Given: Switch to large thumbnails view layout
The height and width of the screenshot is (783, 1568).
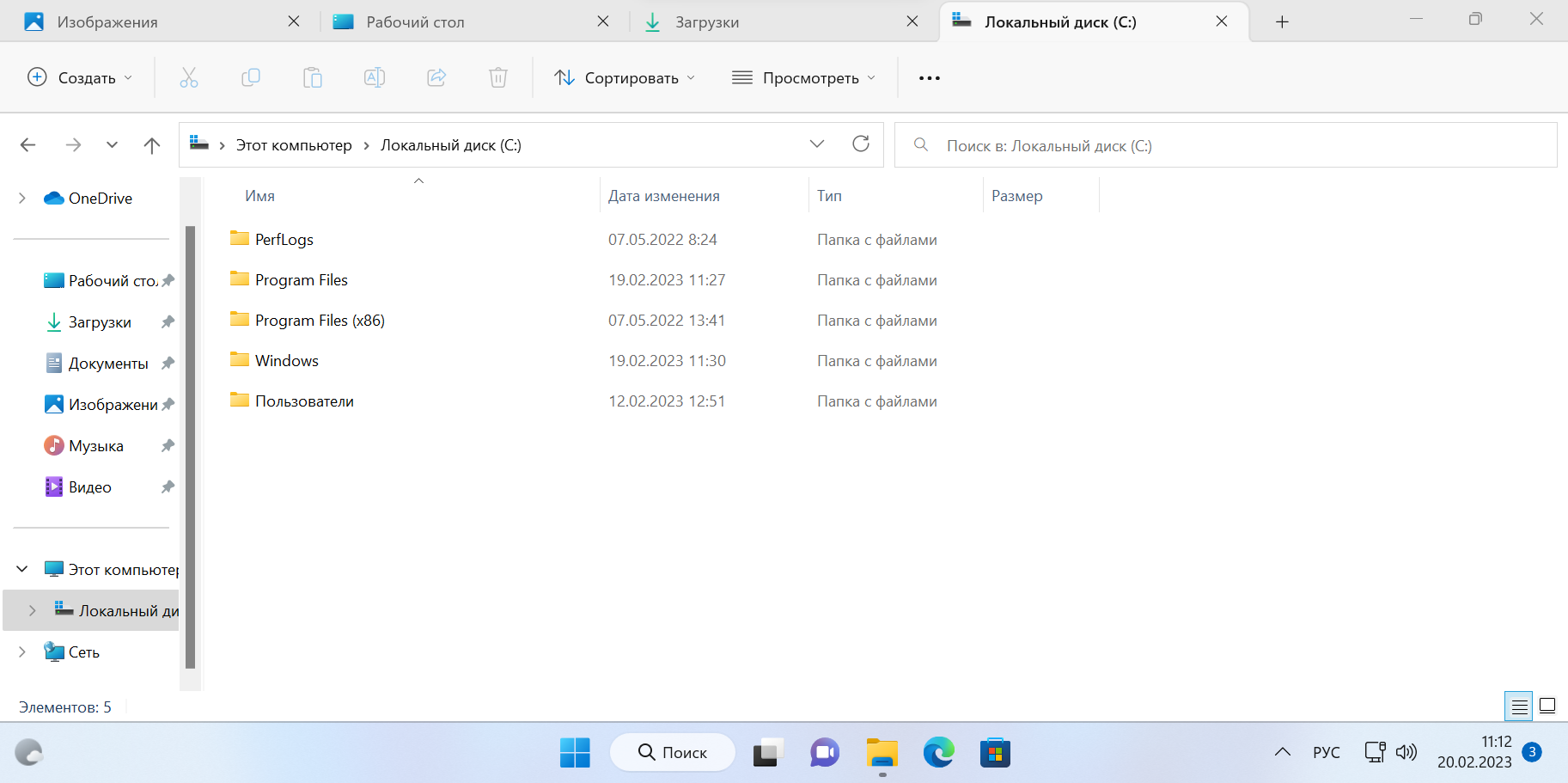Looking at the screenshot, I should 1547,707.
